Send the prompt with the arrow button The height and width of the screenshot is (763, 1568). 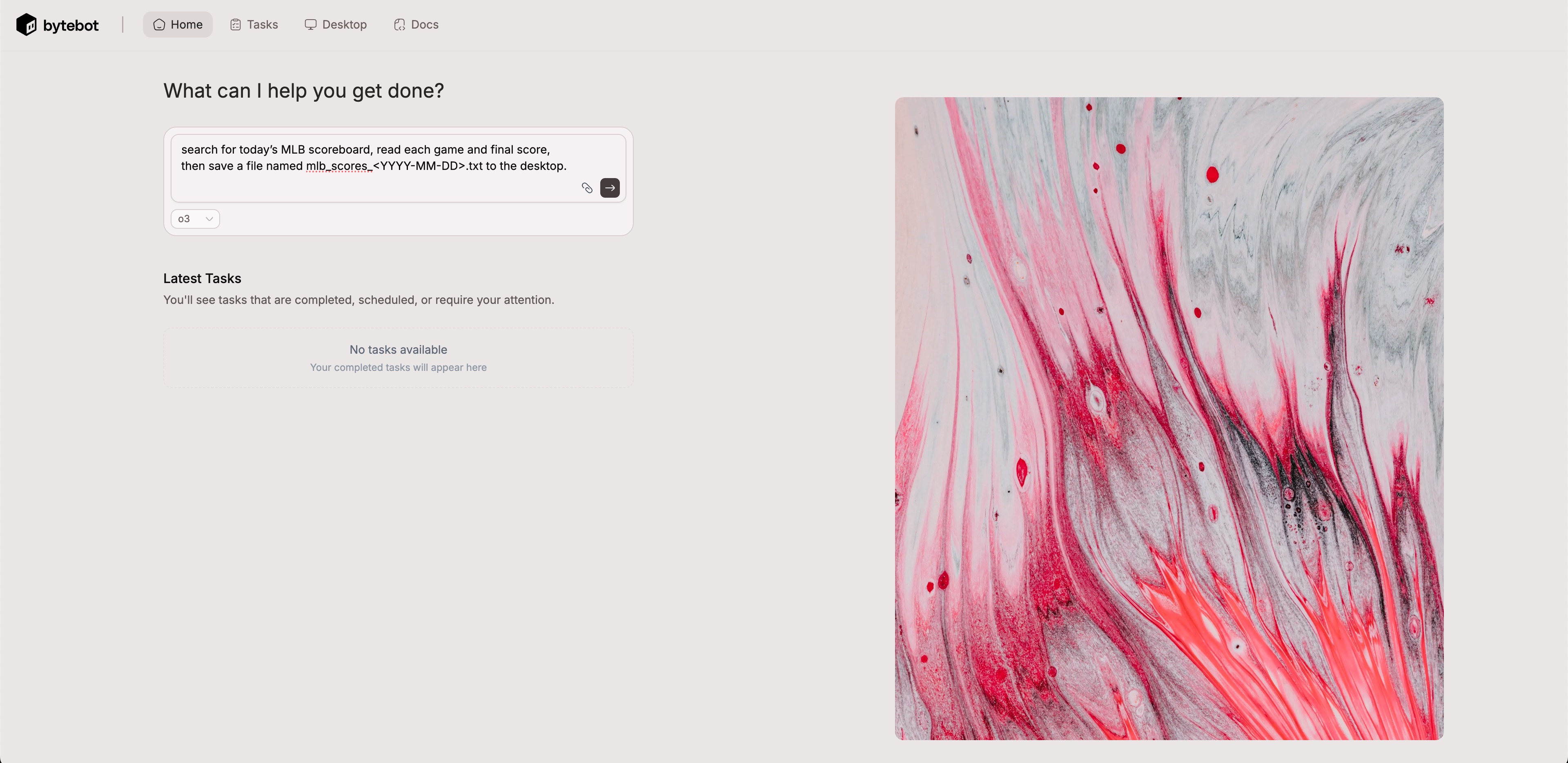click(x=610, y=188)
